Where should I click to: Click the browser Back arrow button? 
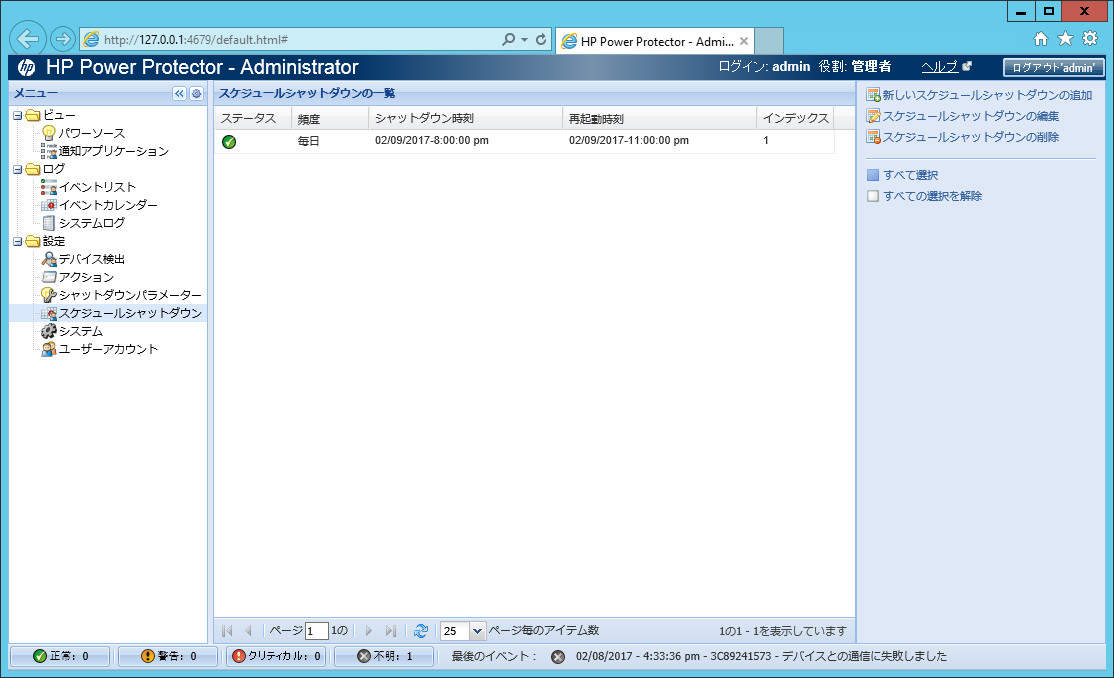coord(28,38)
